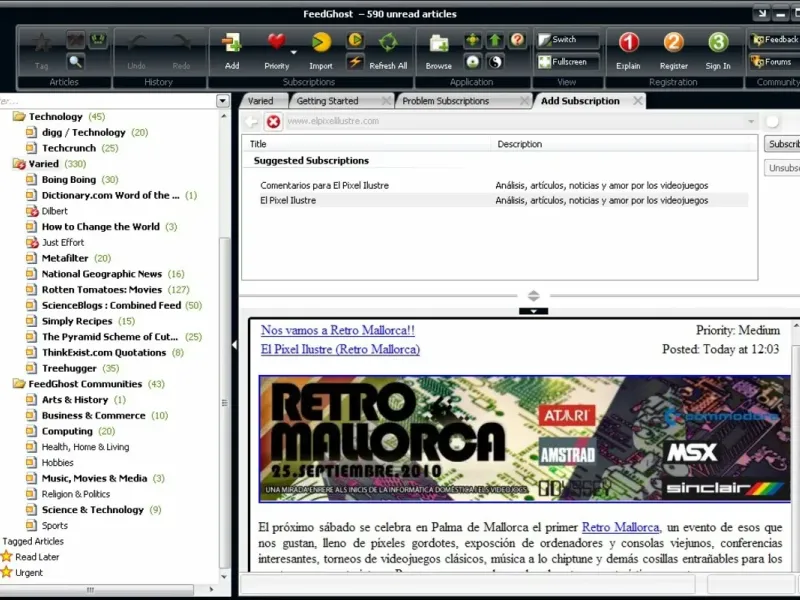The image size is (800, 600).
Task: Select the Rotten Tomatoes: Movies feed
Action: (x=101, y=290)
